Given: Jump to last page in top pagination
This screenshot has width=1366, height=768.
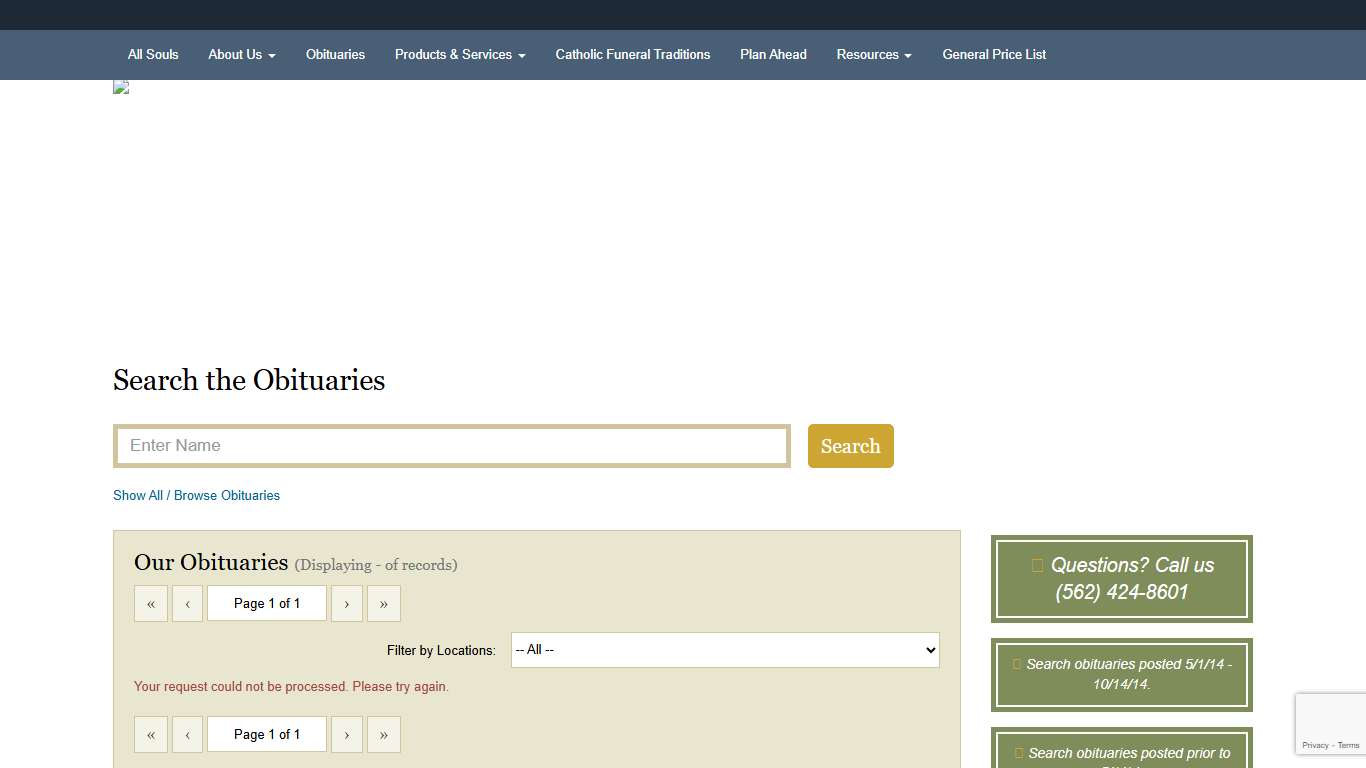Looking at the screenshot, I should pos(384,604).
